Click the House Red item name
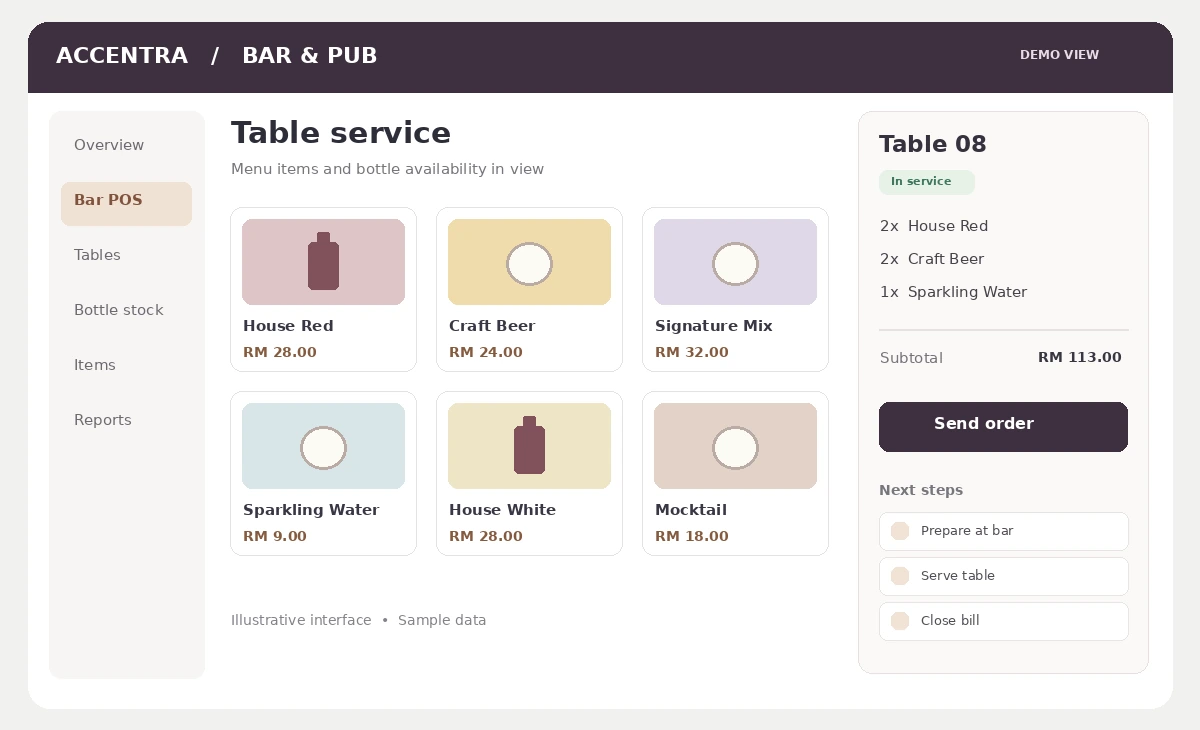This screenshot has width=1200, height=730. pos(288,326)
